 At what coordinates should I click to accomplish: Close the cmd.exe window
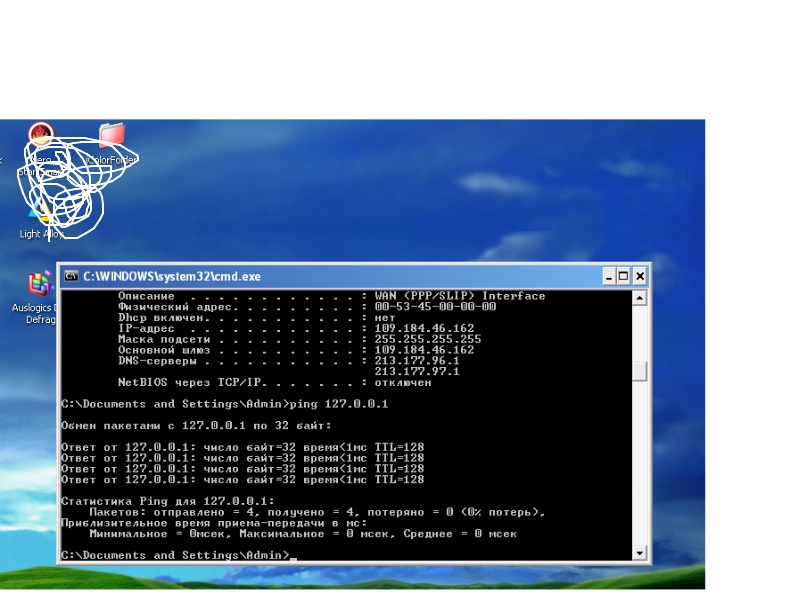640,277
